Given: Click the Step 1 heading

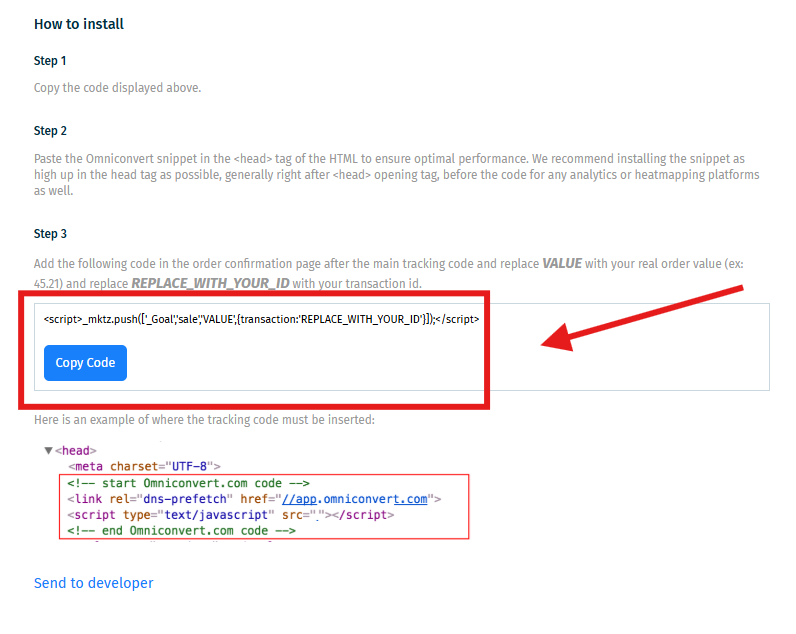Looking at the screenshot, I should [x=50, y=61].
